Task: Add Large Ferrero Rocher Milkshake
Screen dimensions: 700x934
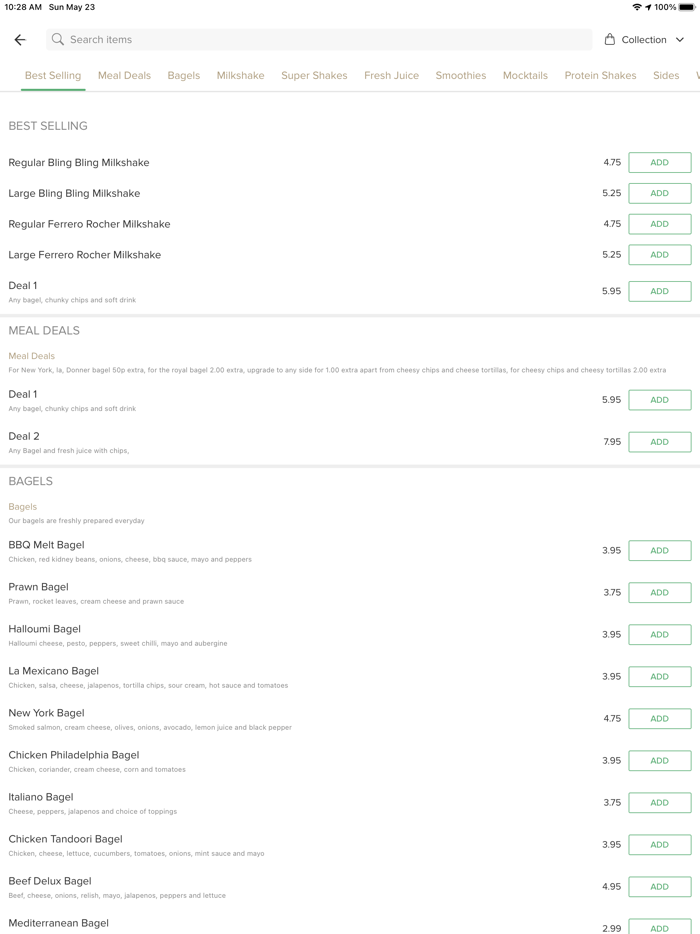Action: [x=659, y=255]
